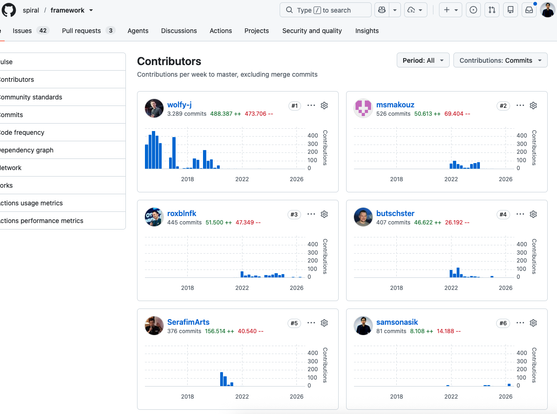Open the Insights tab
This screenshot has height=414, width=557.
pyautogui.click(x=367, y=31)
